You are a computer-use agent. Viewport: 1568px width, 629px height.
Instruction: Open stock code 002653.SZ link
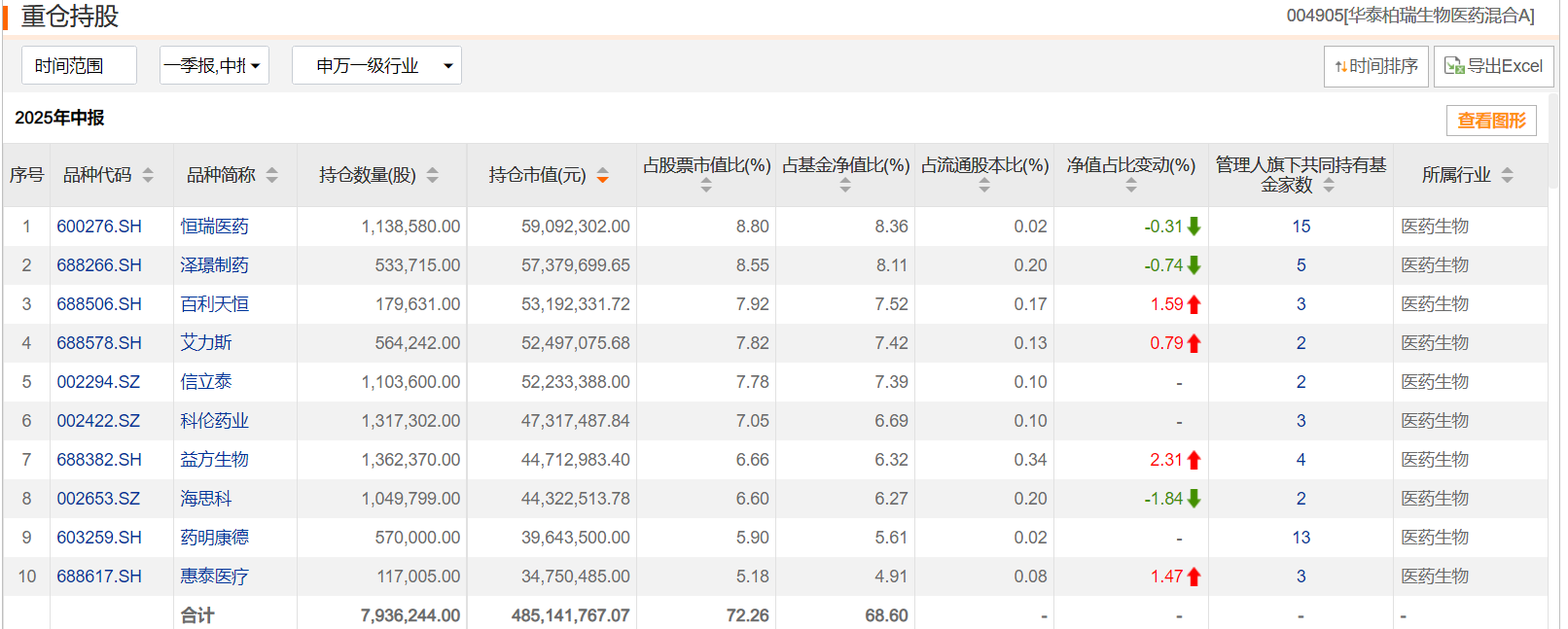pyautogui.click(x=98, y=499)
